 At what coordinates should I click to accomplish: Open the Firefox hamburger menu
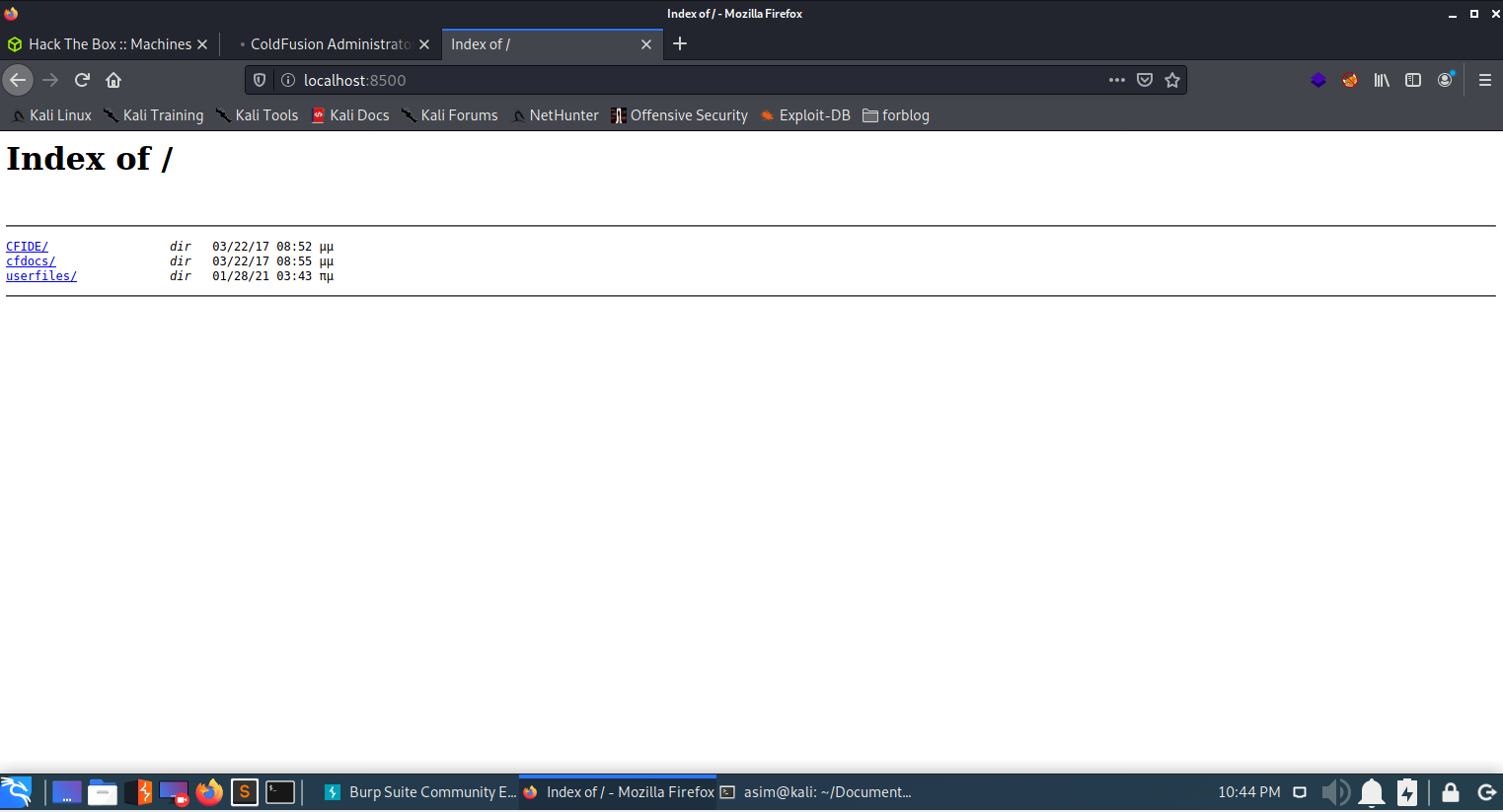pos(1485,80)
